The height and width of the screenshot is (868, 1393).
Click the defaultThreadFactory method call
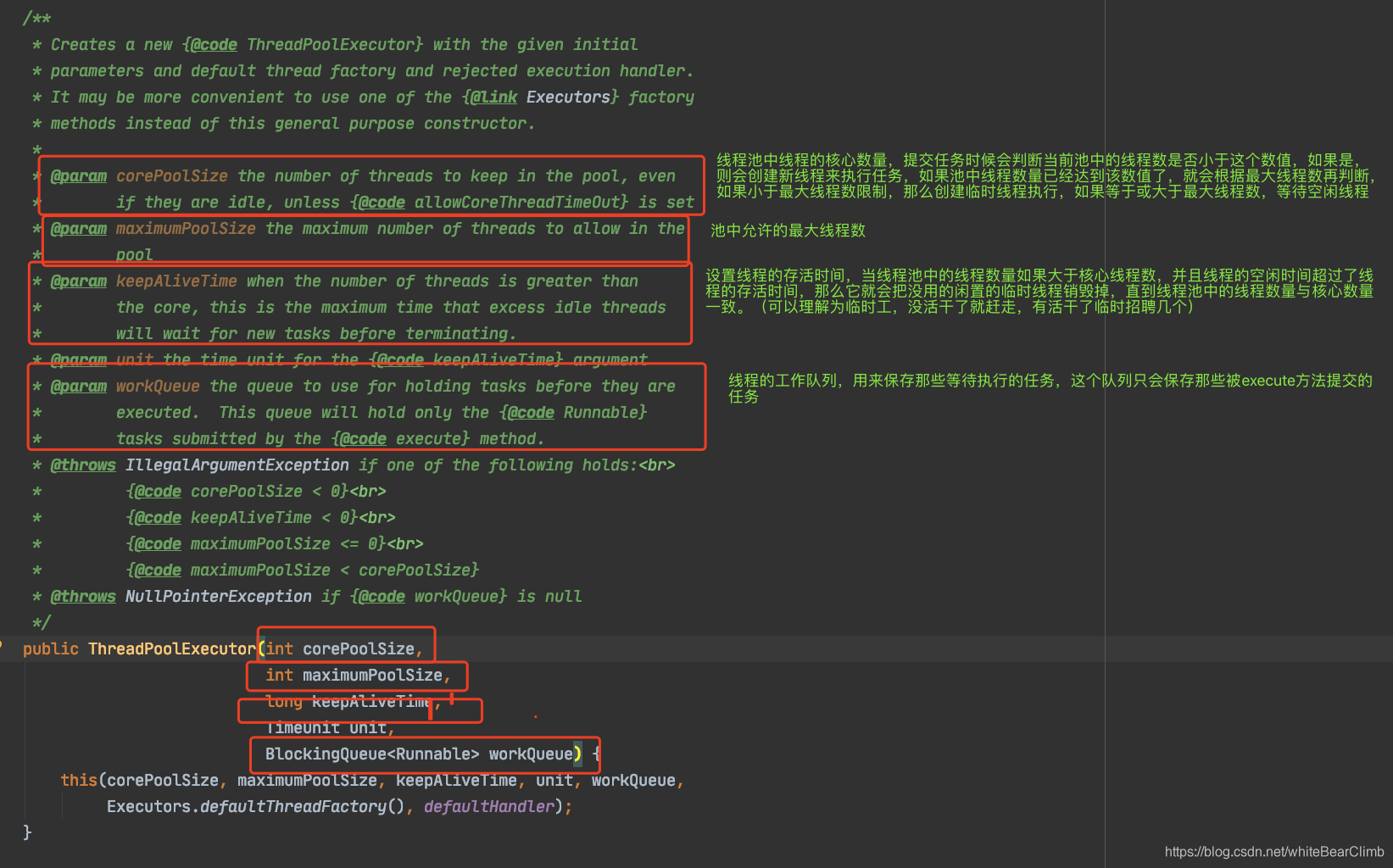pyautogui.click(x=293, y=806)
